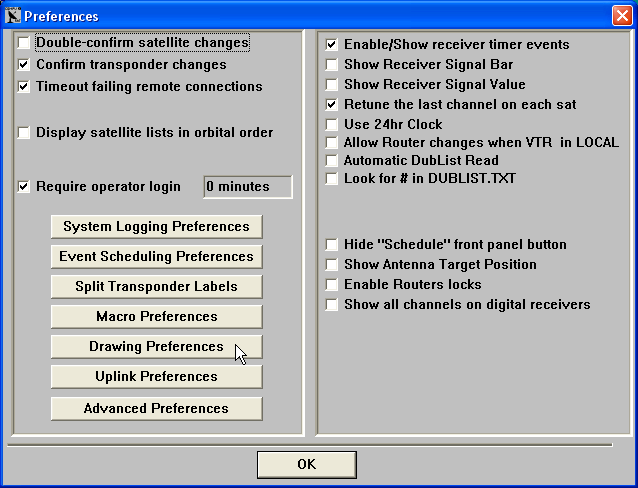This screenshot has width=638, height=488.
Task: Open Advanced Preferences
Action: coord(157,409)
